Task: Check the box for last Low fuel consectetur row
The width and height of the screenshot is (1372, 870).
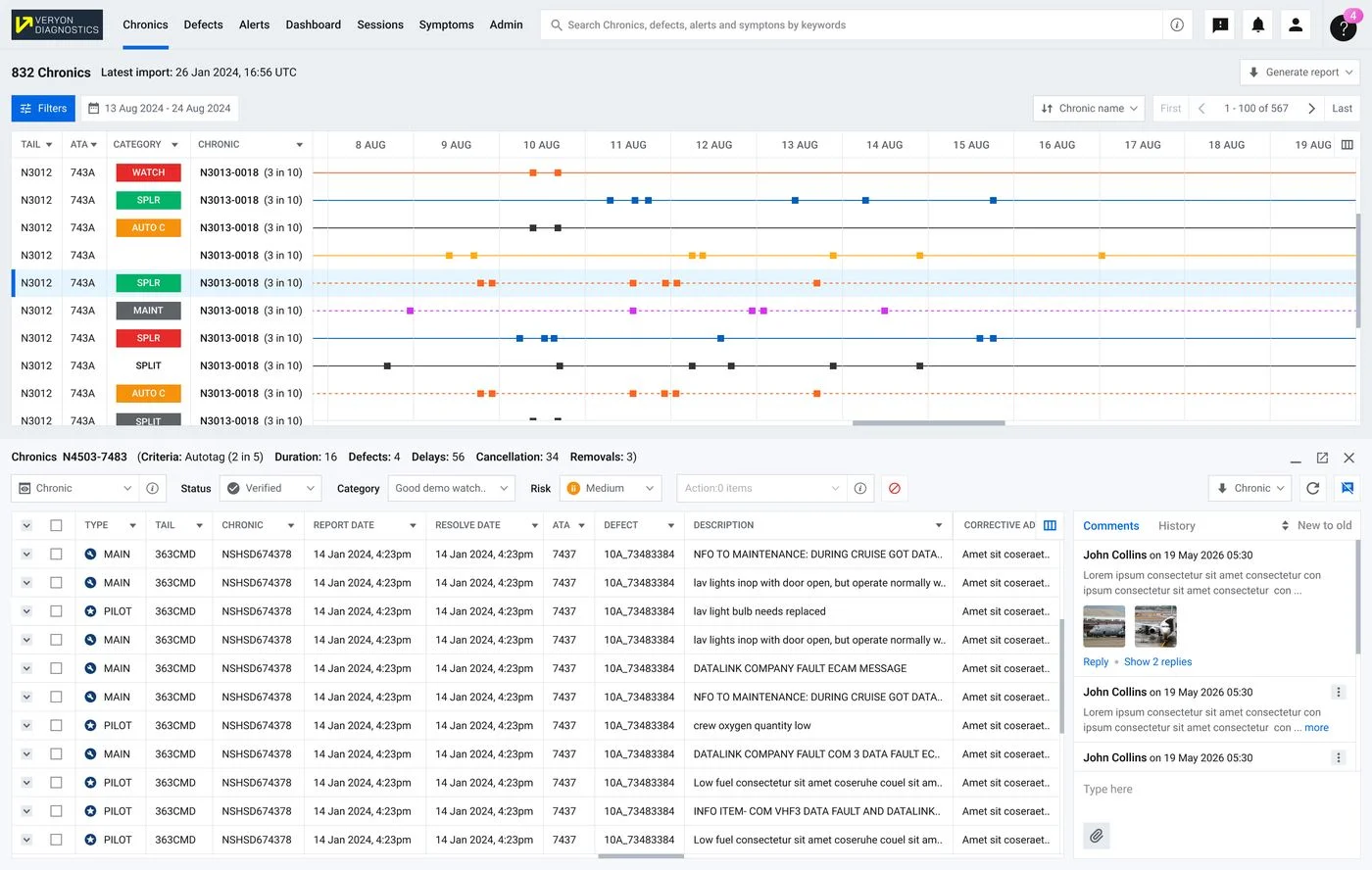Action: pos(56,840)
